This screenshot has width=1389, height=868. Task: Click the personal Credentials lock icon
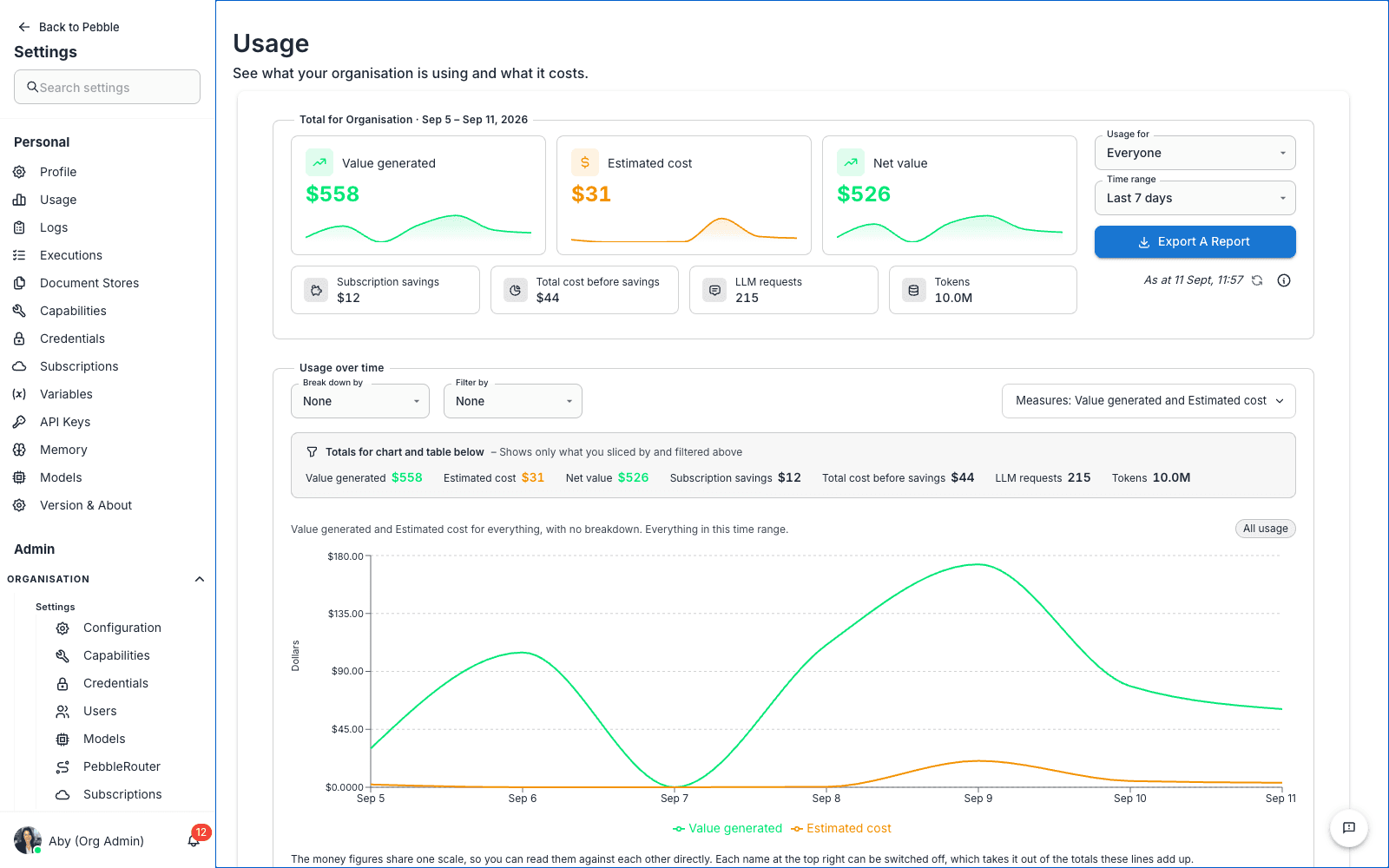click(x=19, y=339)
